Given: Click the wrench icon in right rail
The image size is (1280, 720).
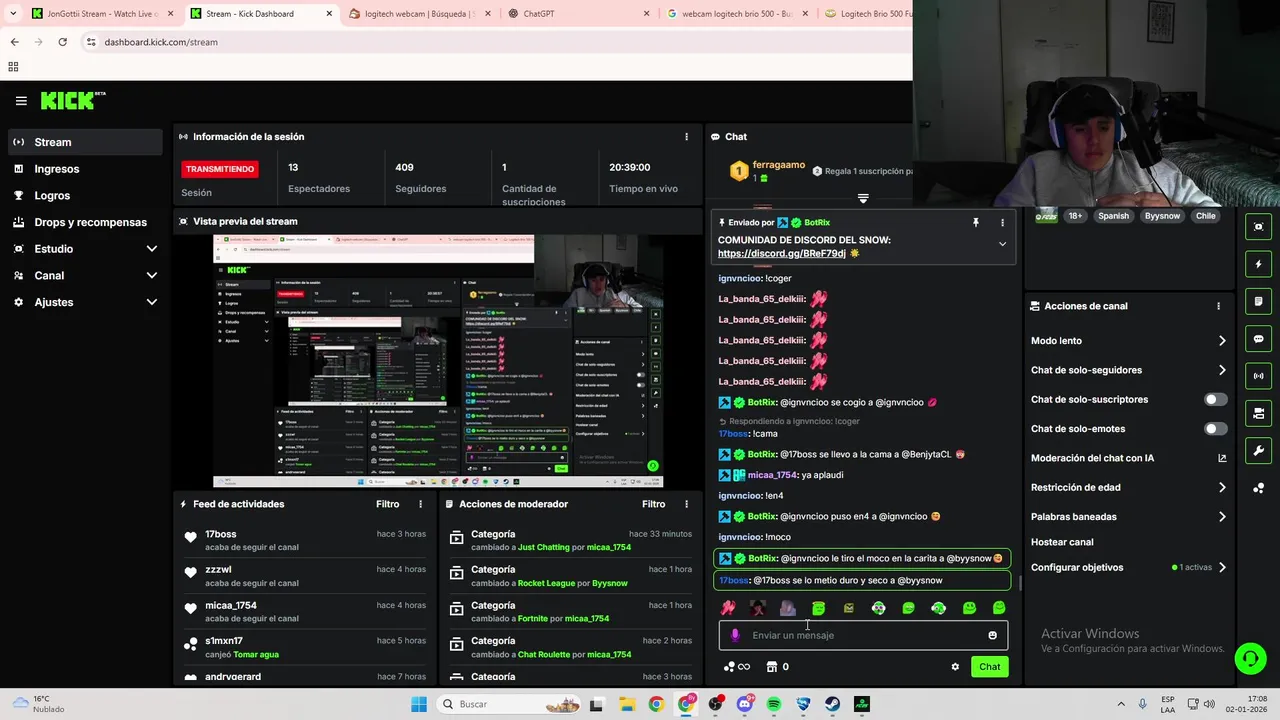Looking at the screenshot, I should tap(1258, 450).
